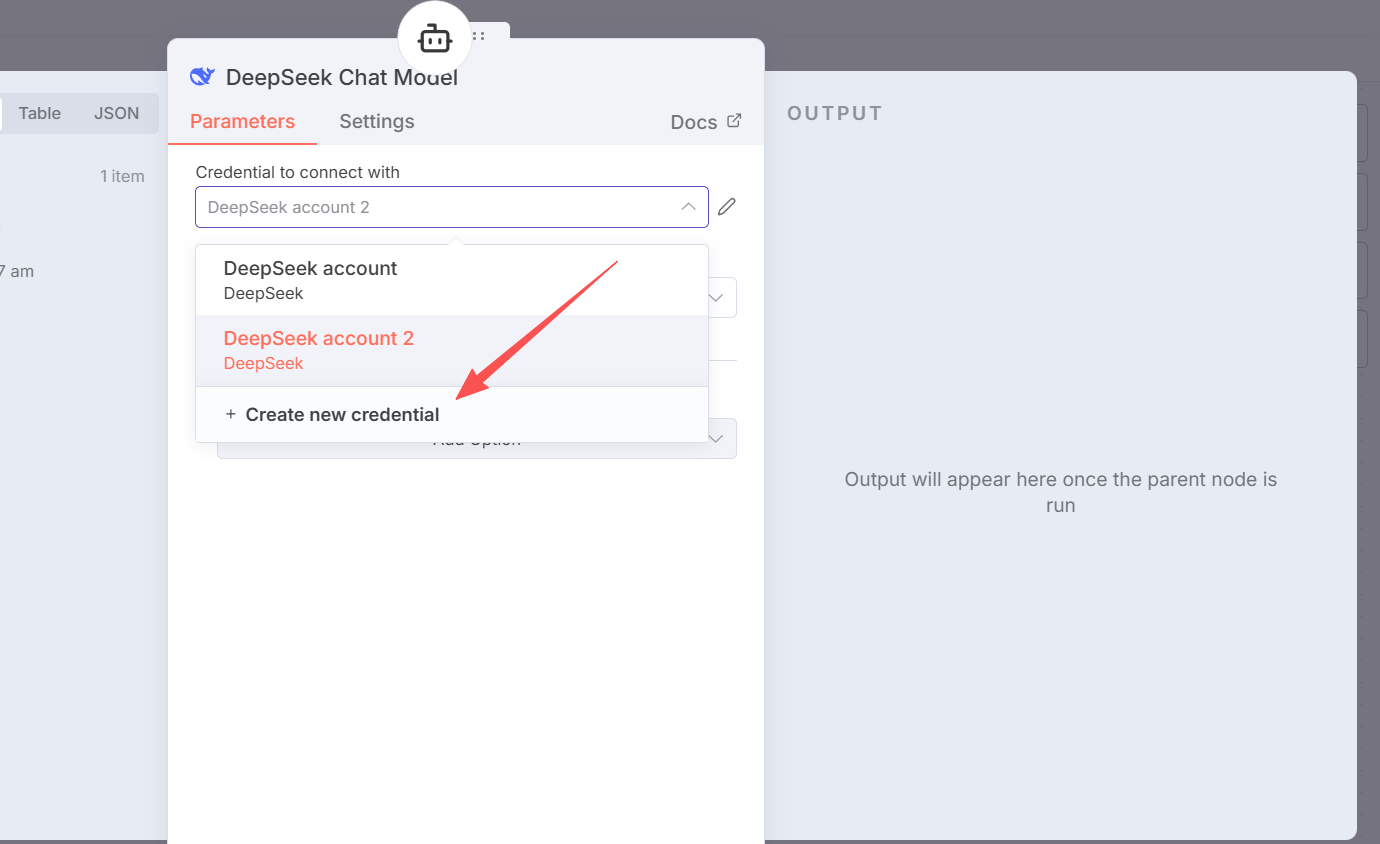Click the DeepSeek Chat Model title

[342, 77]
